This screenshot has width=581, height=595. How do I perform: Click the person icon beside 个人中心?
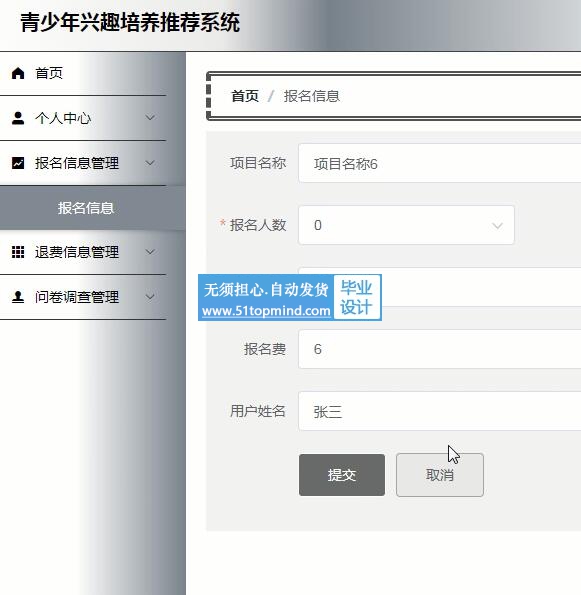pyautogui.click(x=18, y=118)
